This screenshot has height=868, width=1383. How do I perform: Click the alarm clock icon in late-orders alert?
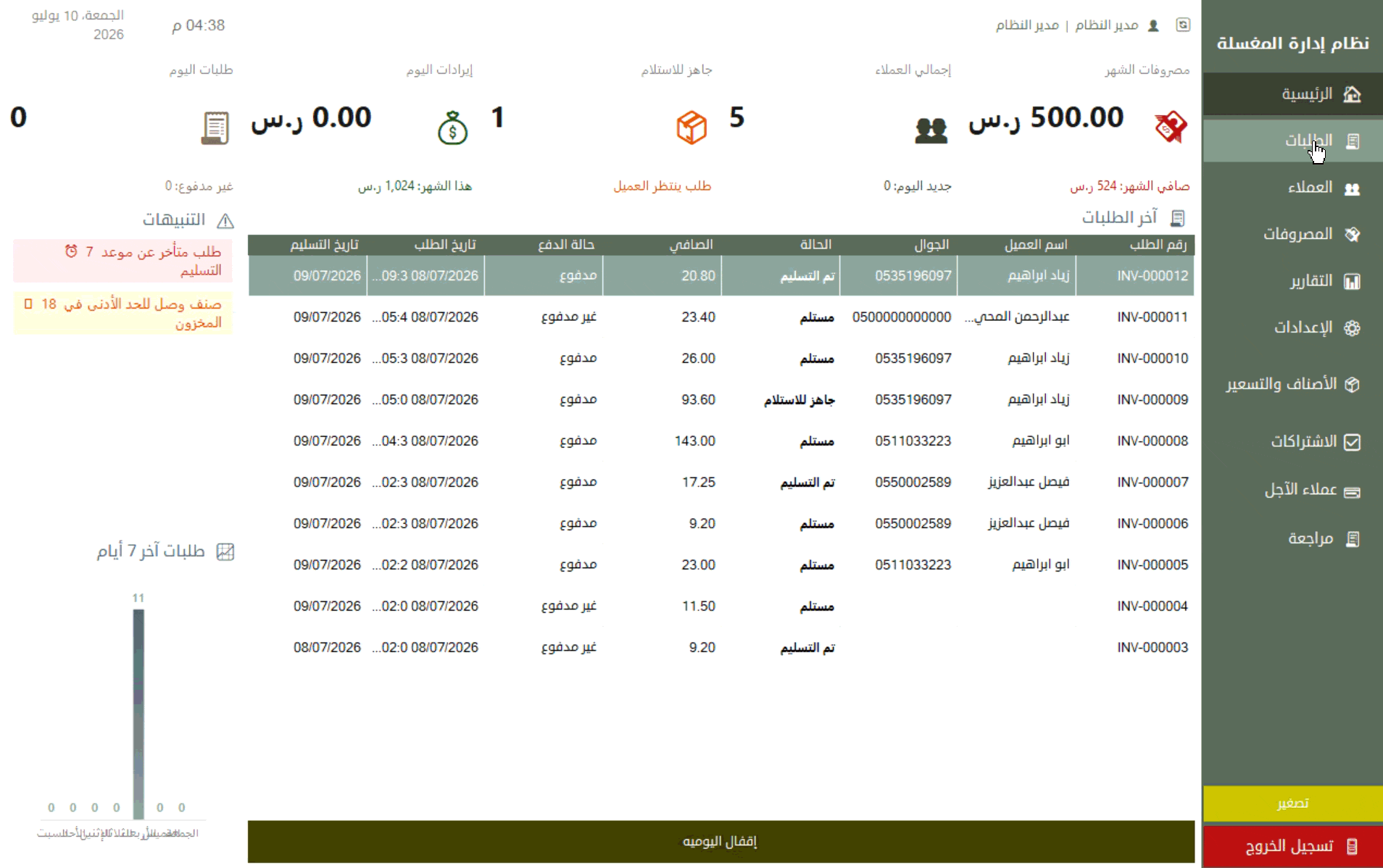pos(71,251)
